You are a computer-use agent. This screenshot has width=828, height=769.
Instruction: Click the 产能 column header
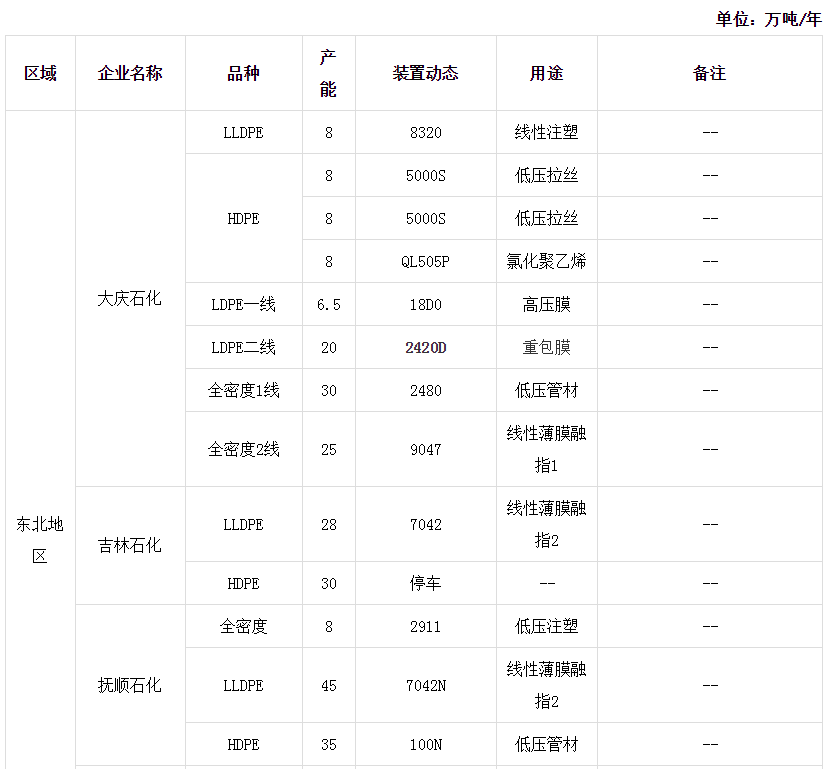(328, 73)
